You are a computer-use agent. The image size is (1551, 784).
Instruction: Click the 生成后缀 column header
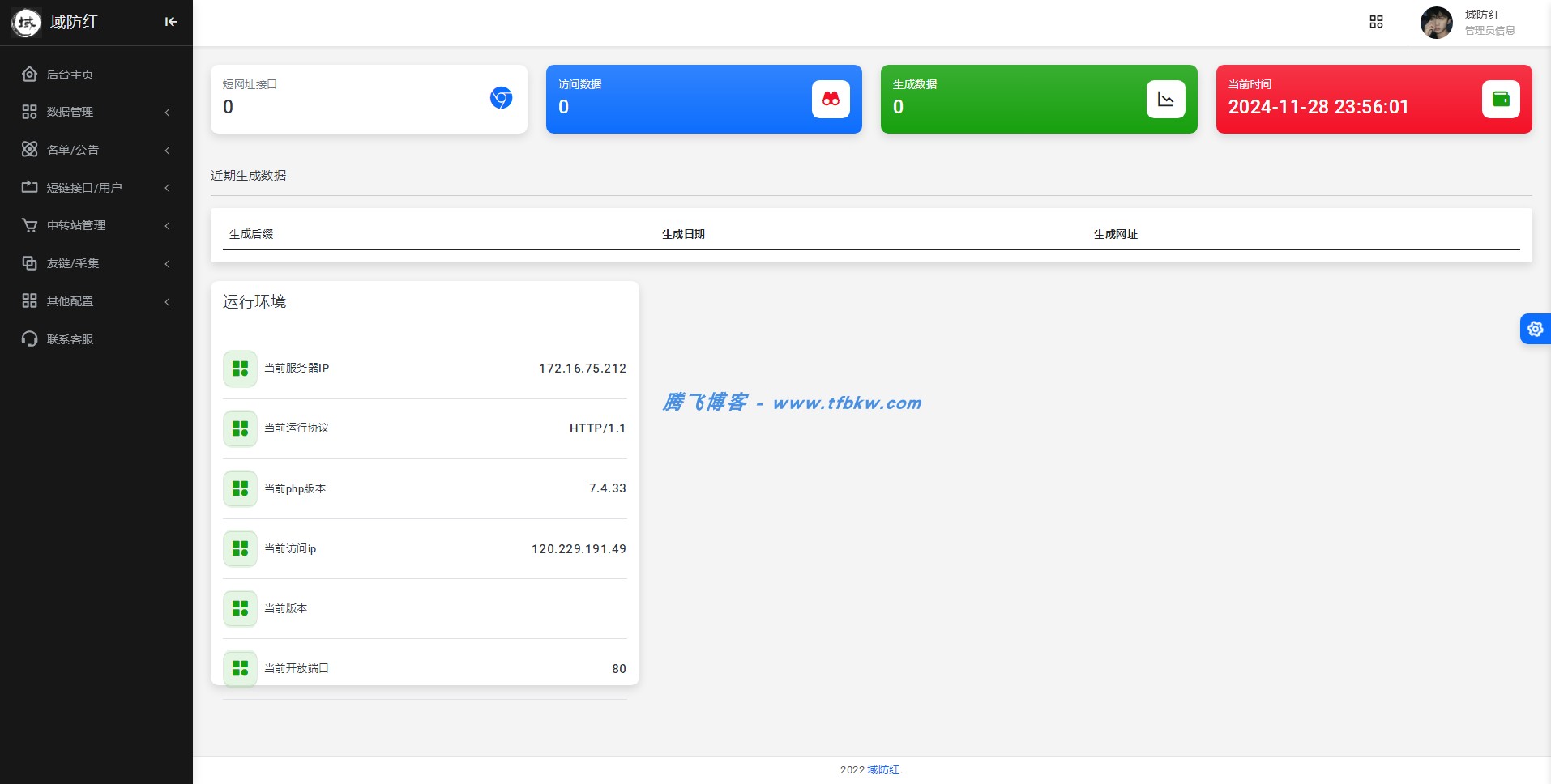click(x=251, y=234)
